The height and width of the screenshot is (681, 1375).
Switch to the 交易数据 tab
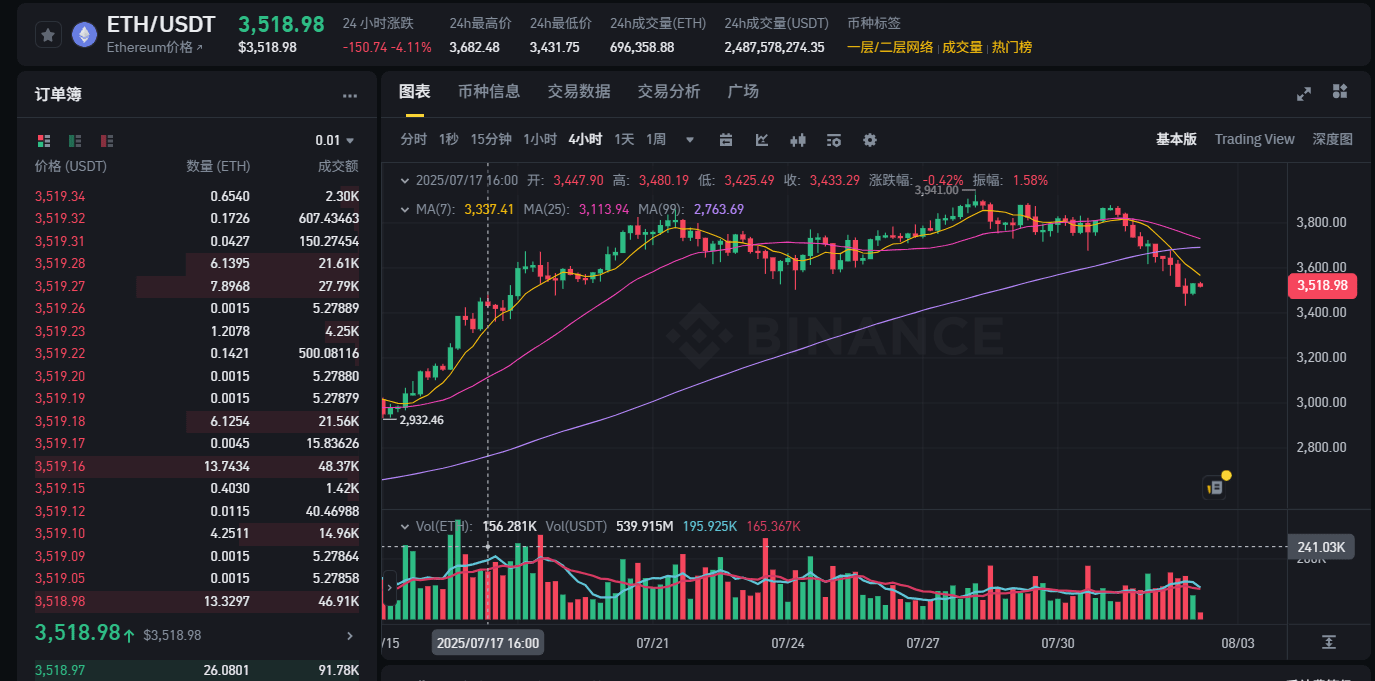[579, 91]
